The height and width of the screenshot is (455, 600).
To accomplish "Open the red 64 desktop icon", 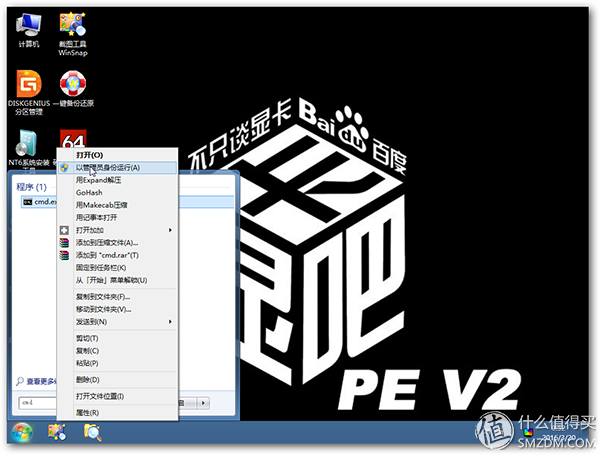I will 73,139.
